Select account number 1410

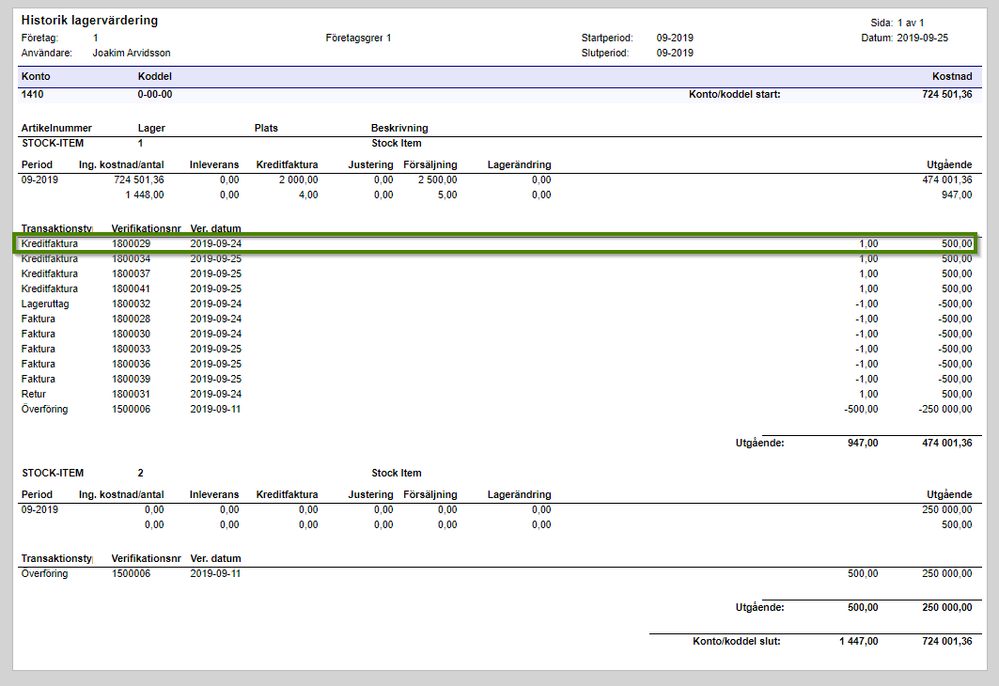[x=32, y=94]
